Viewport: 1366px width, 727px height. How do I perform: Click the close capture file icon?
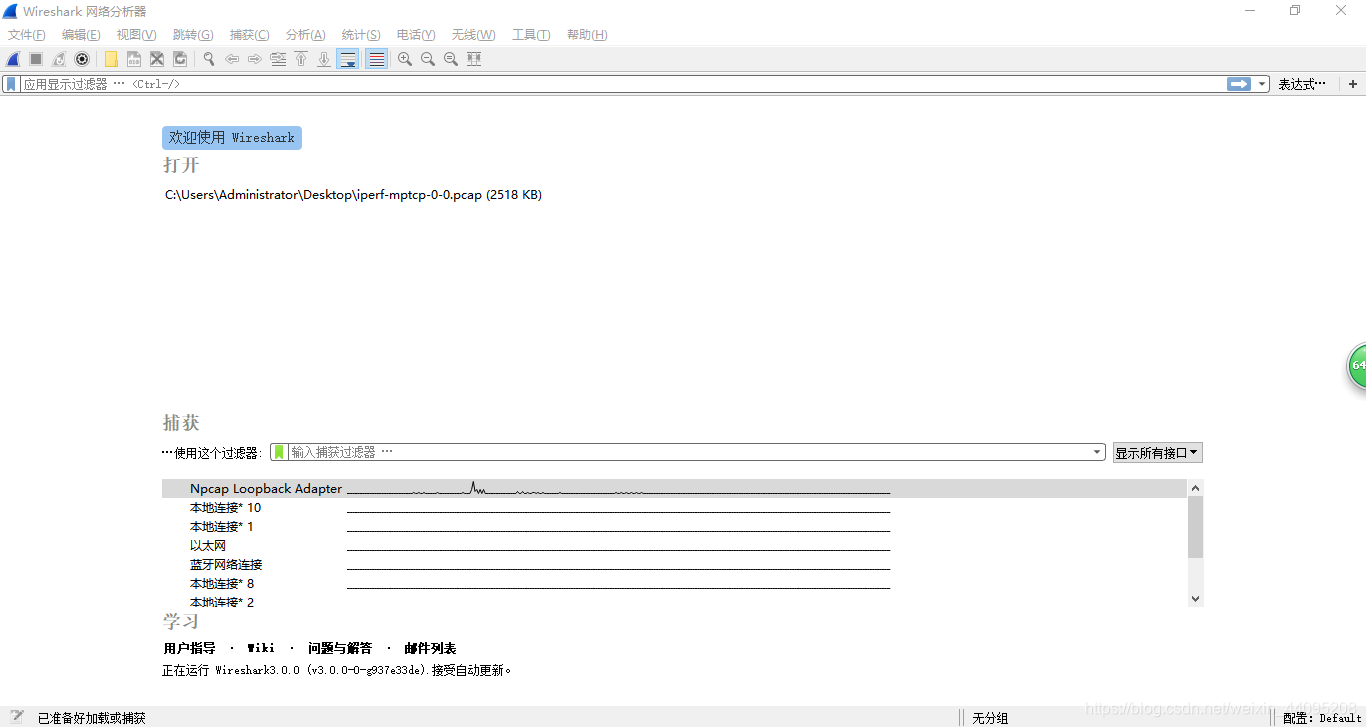tap(157, 59)
